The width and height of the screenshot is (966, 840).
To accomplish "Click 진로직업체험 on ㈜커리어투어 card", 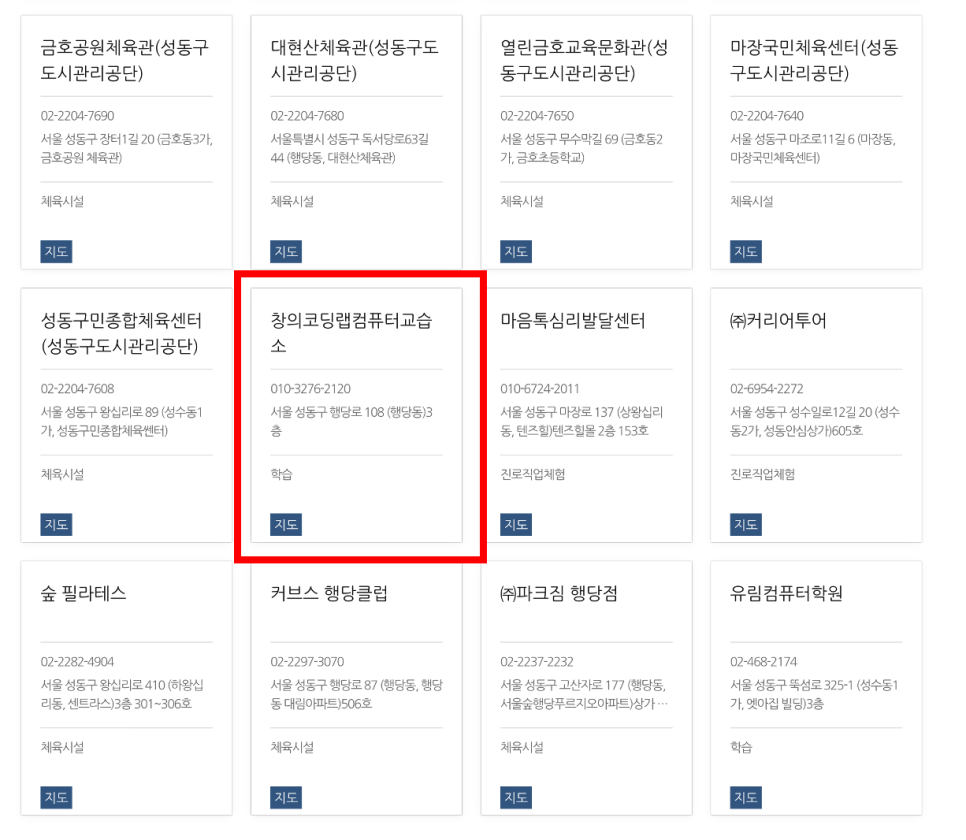I will [x=763, y=475].
